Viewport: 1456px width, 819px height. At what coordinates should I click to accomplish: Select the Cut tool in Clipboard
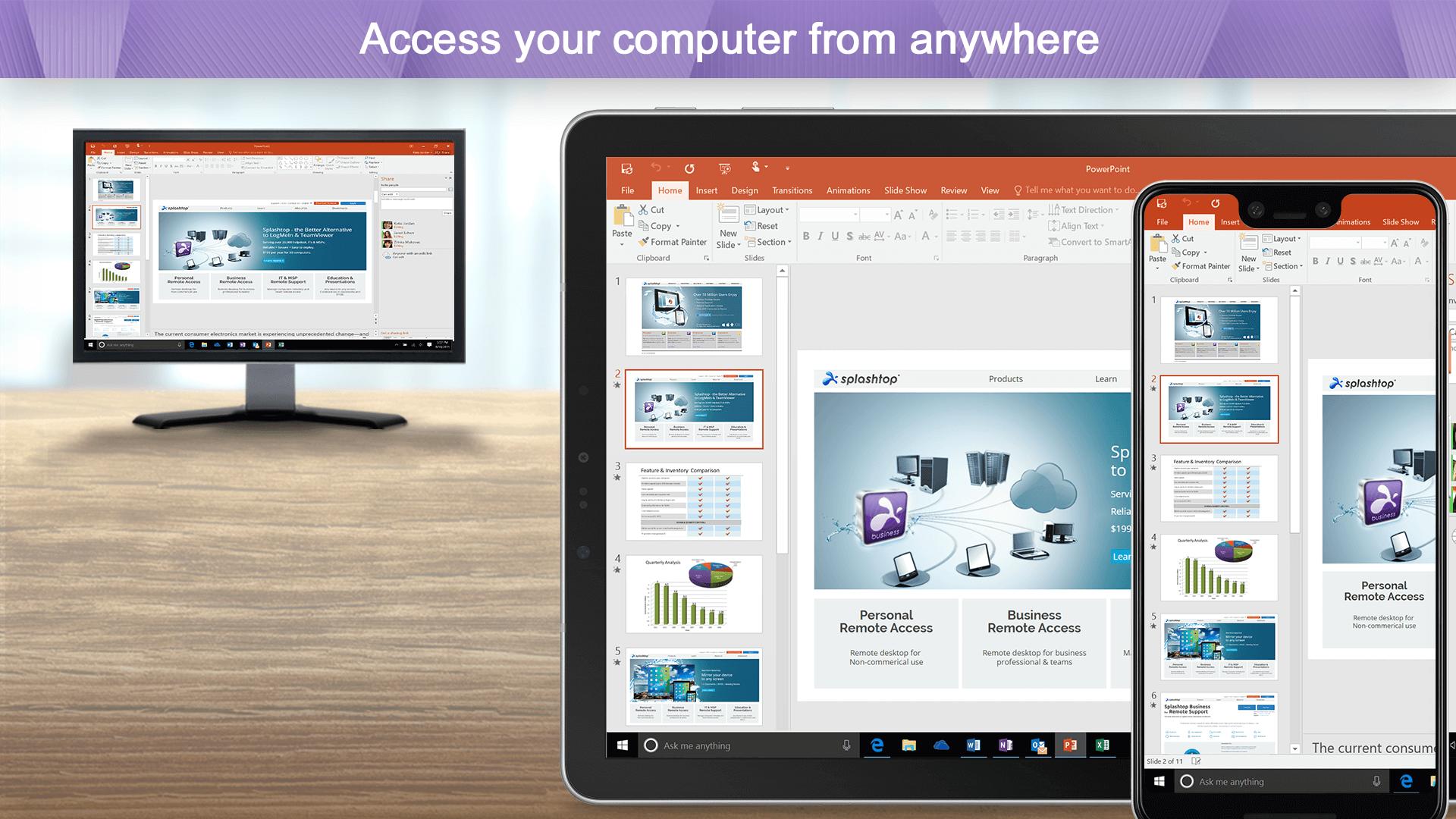[x=650, y=210]
